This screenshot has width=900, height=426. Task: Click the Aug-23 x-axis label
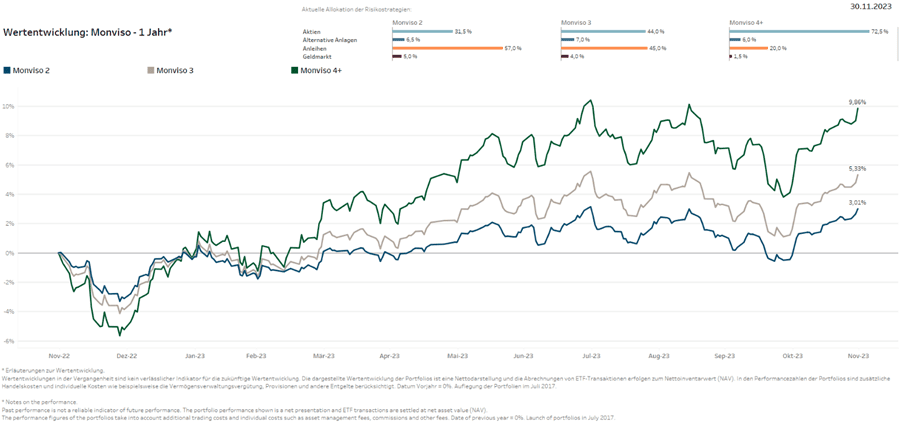point(659,356)
